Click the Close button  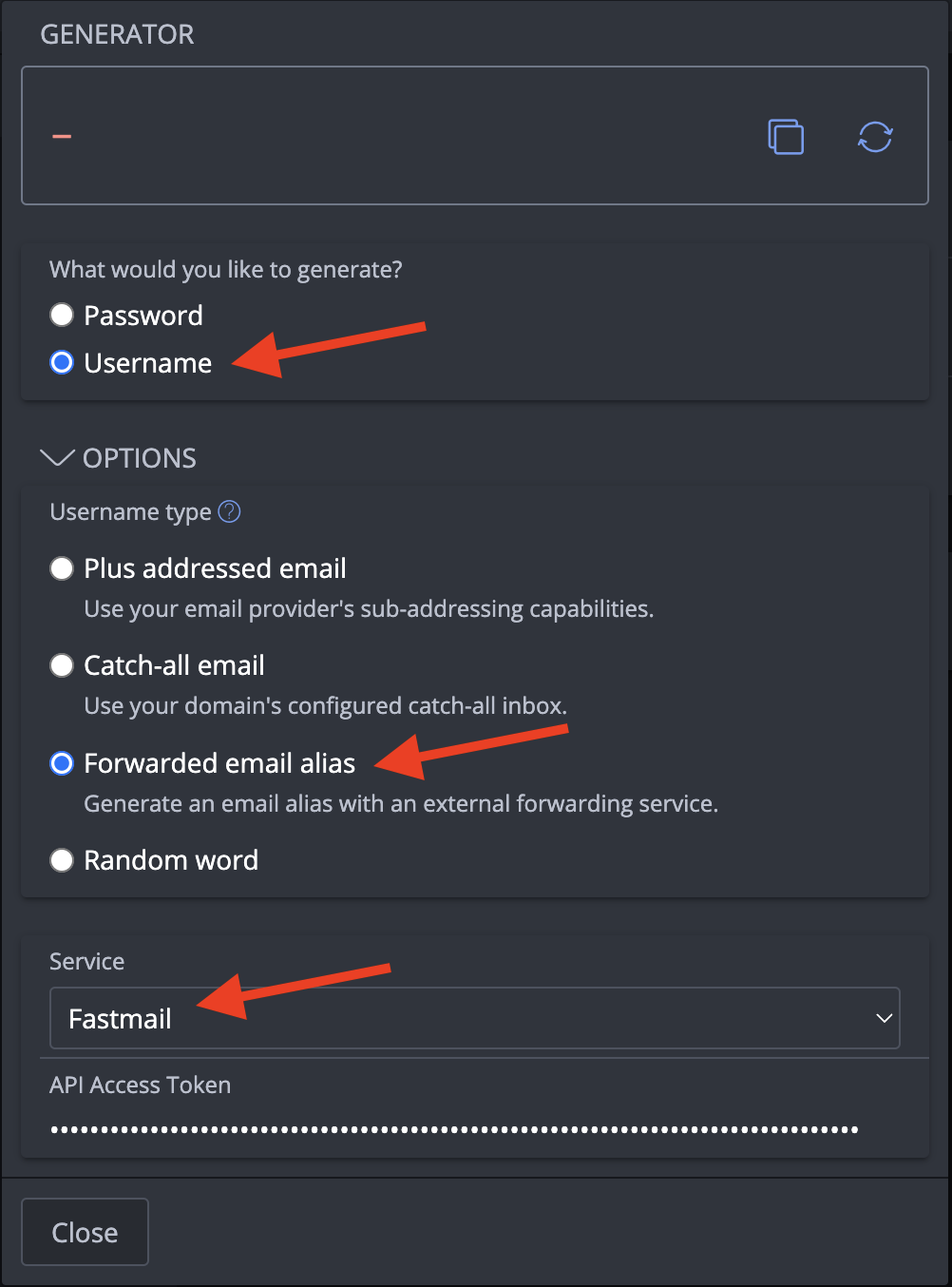[x=85, y=1231]
